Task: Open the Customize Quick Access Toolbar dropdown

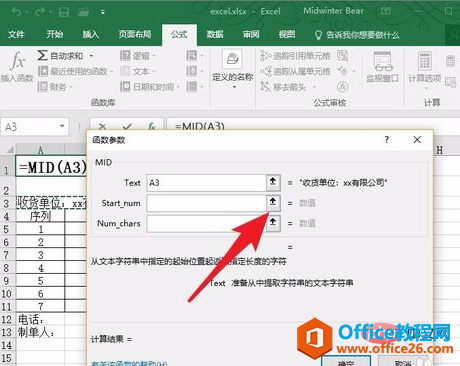Action: pos(103,12)
